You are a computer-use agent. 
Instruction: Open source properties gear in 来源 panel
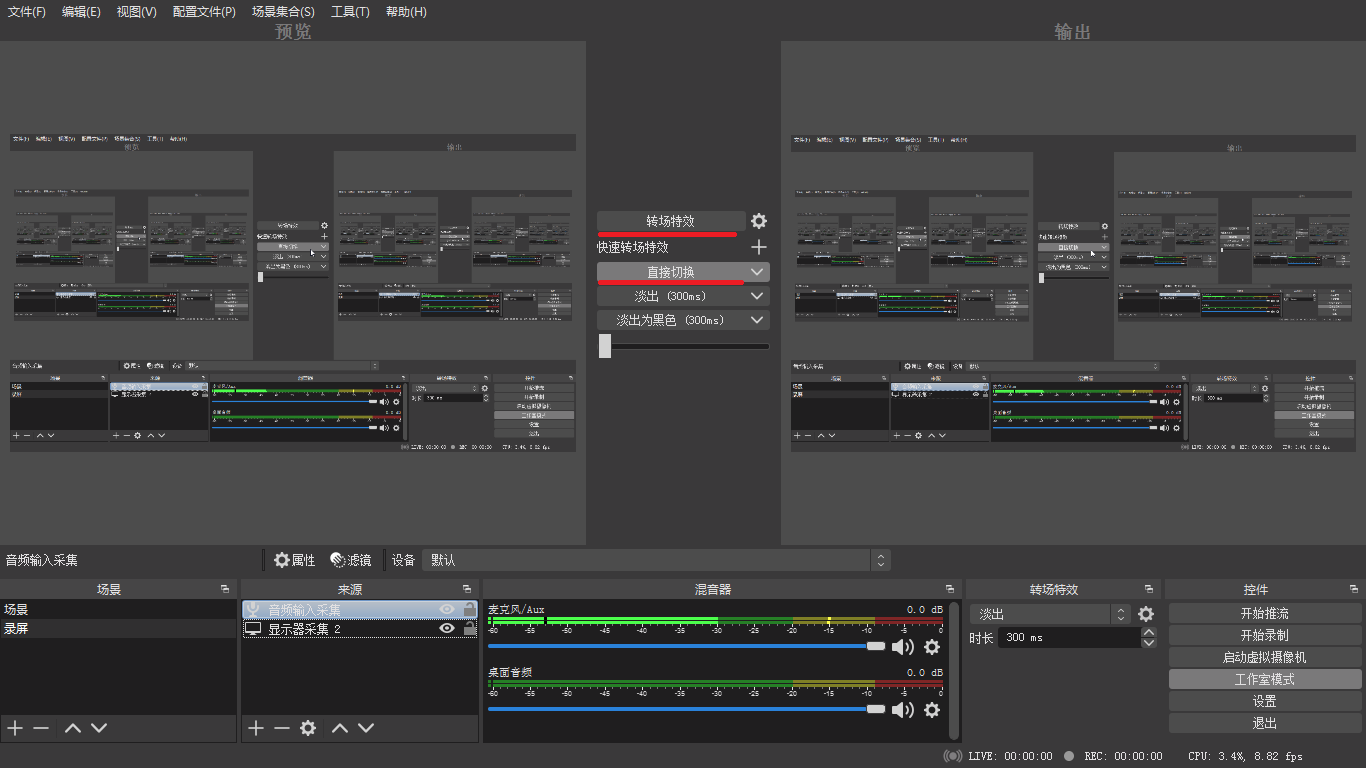point(308,728)
